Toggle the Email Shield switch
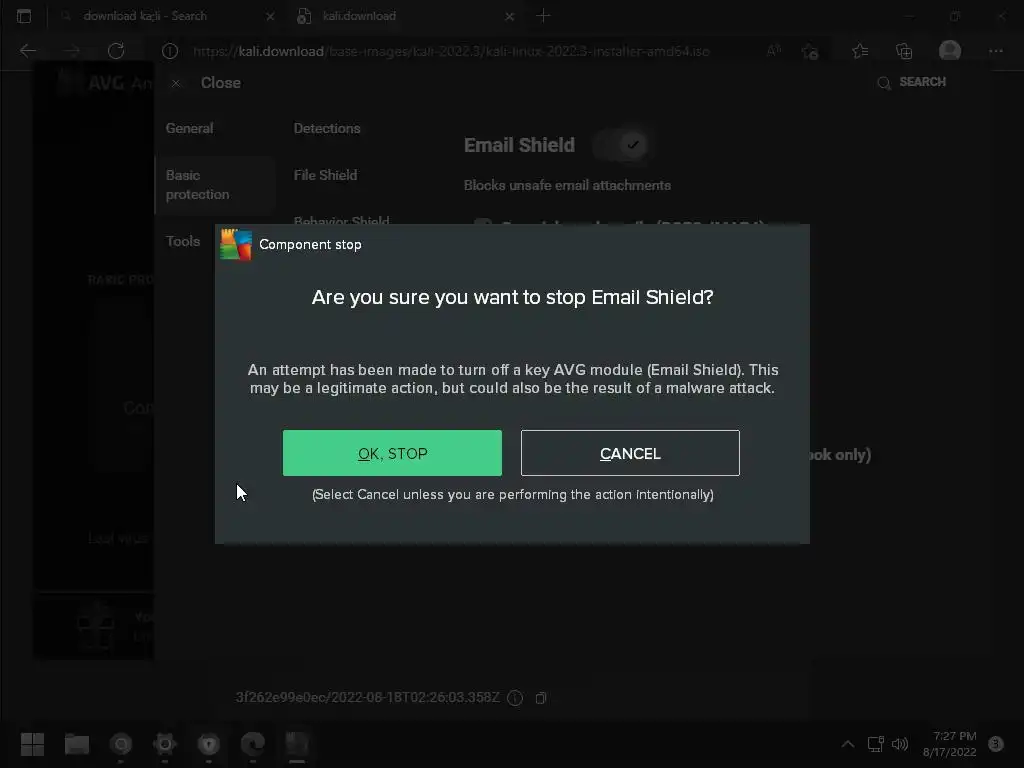1024x768 pixels. pyautogui.click(x=620, y=144)
